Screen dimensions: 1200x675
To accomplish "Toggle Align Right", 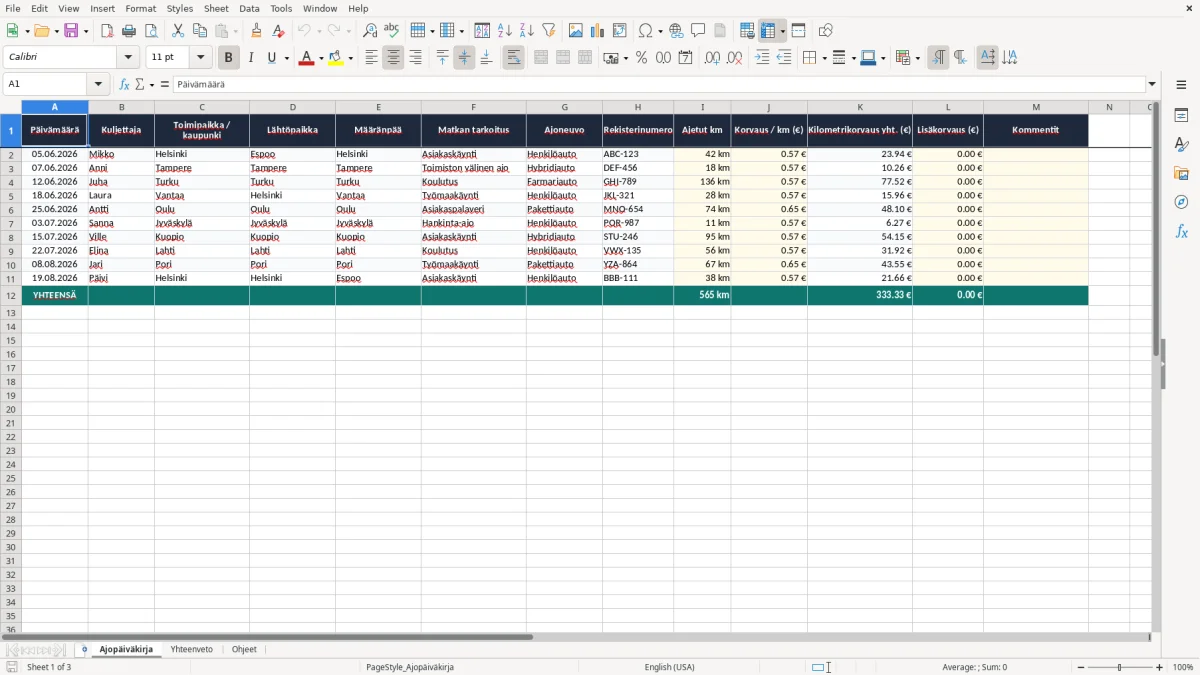I will point(416,58).
